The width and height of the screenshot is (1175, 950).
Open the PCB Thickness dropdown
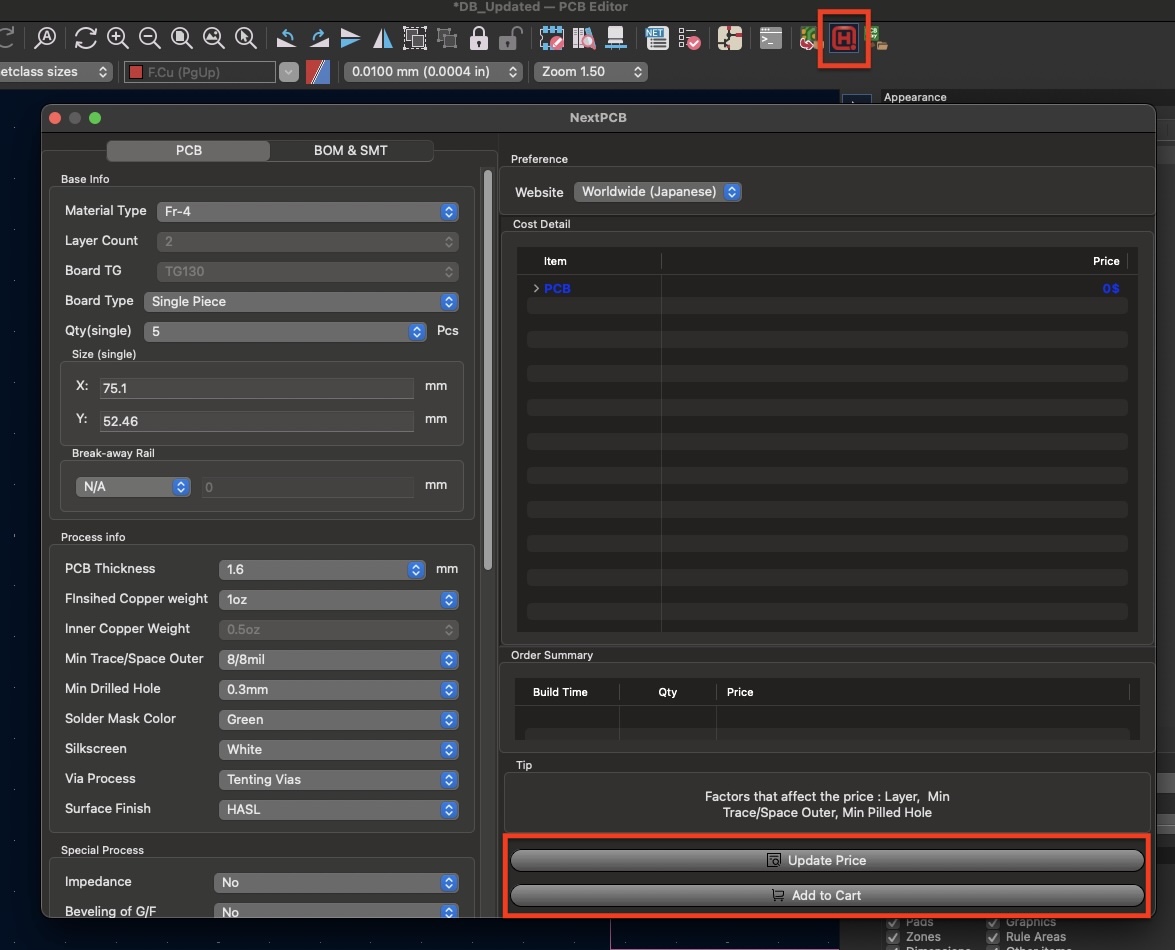[321, 569]
